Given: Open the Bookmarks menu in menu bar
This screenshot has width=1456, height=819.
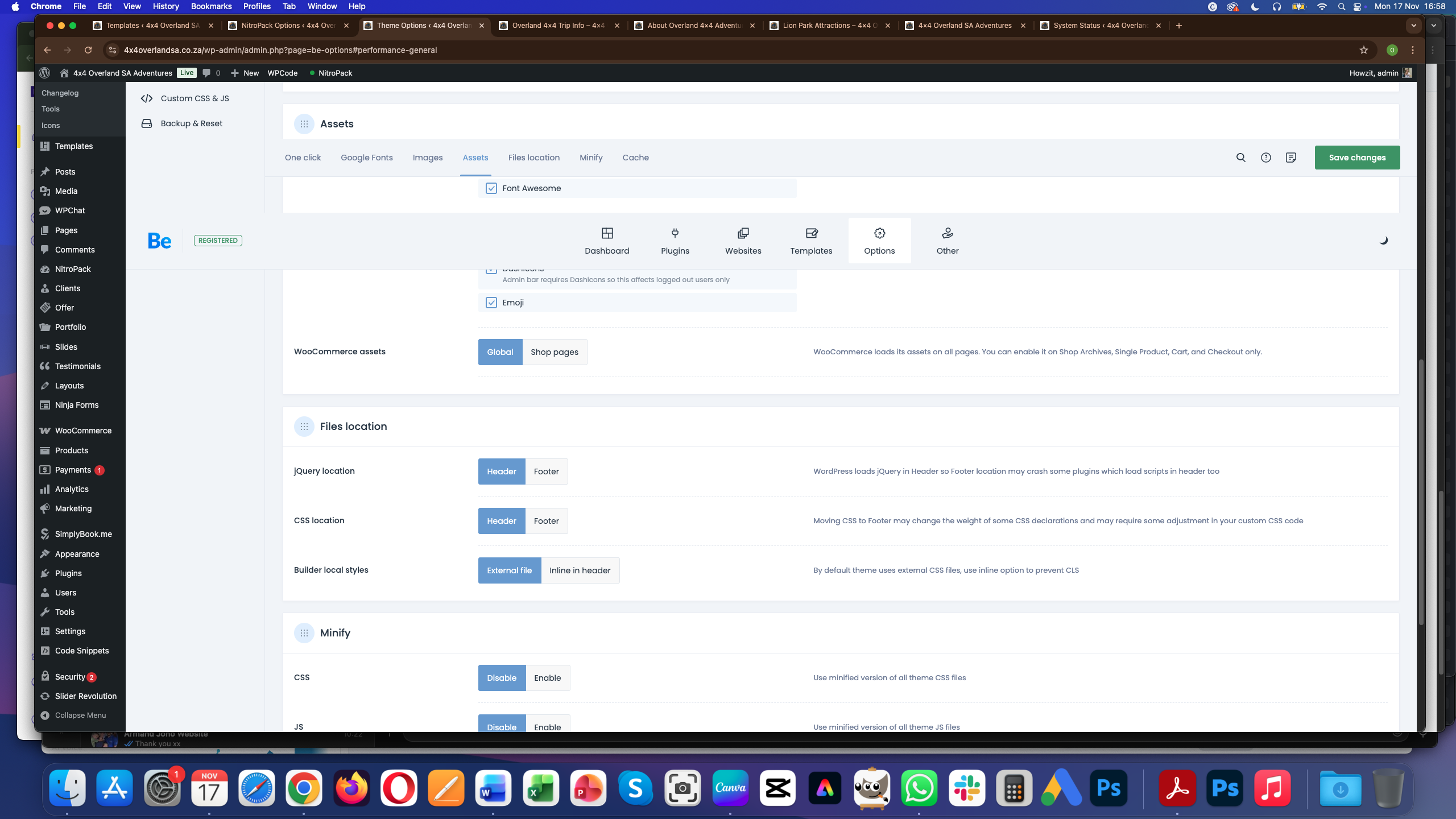Looking at the screenshot, I should pos(210,6).
